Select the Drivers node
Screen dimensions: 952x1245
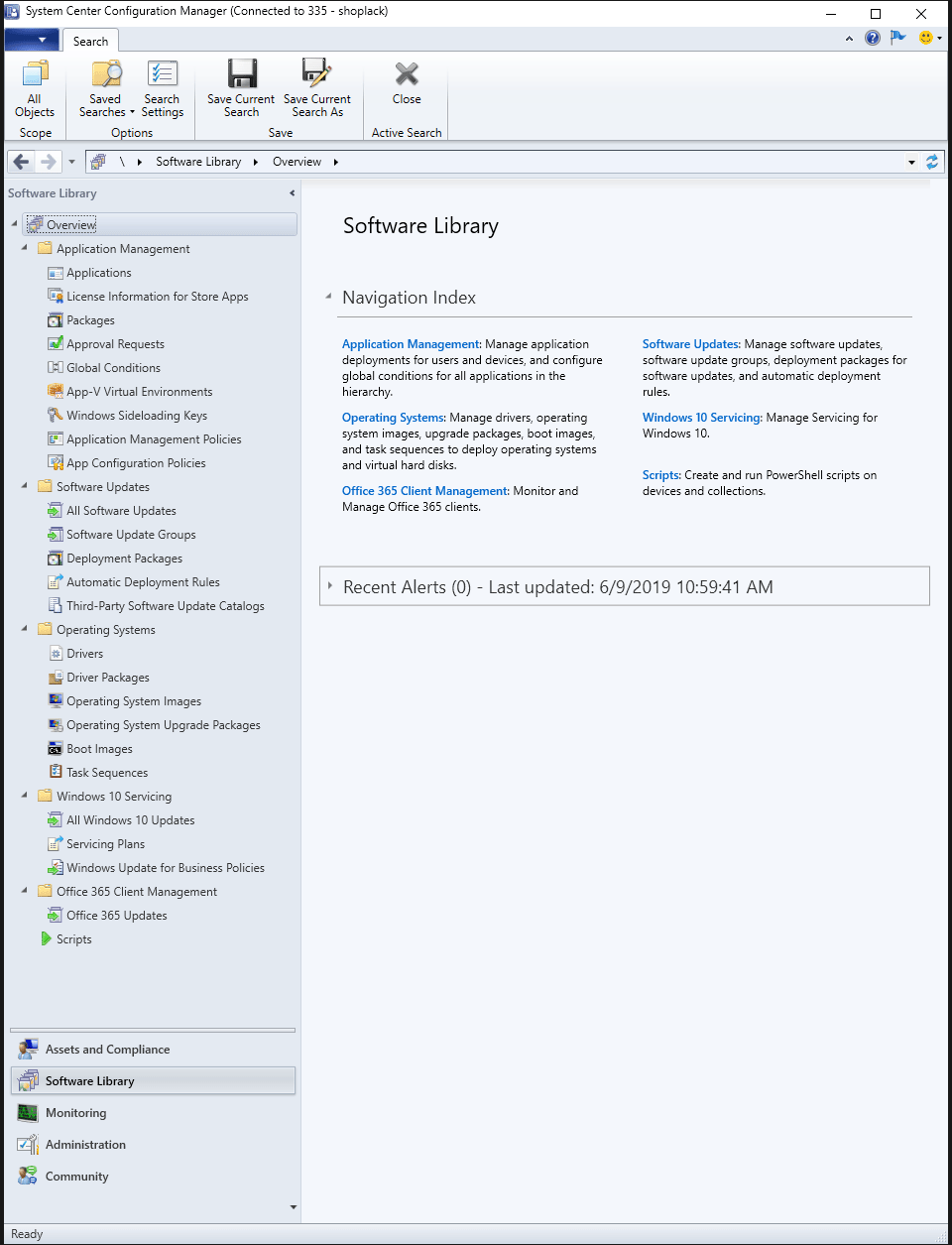[84, 654]
